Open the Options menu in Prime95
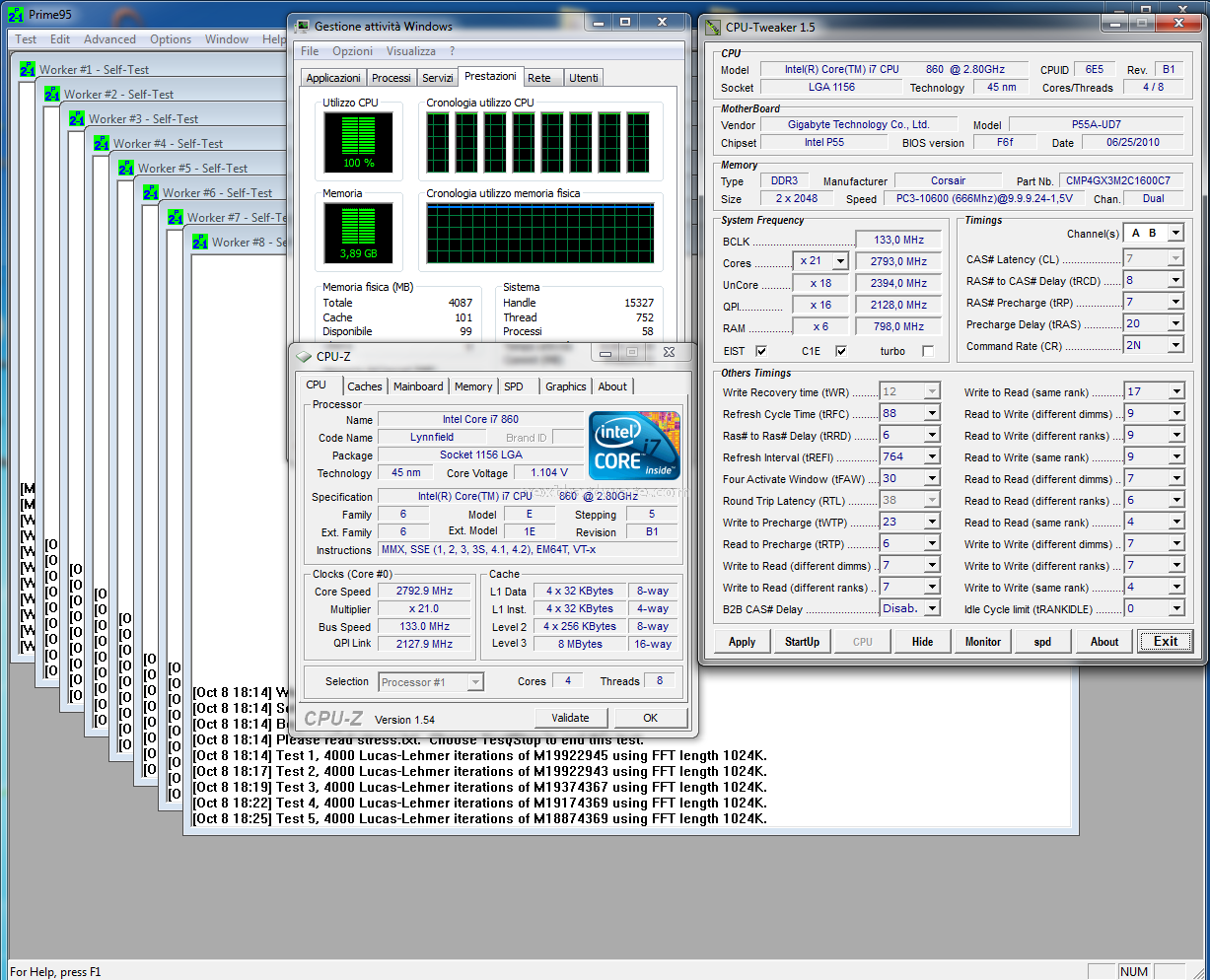This screenshot has width=1210, height=980. [171, 39]
